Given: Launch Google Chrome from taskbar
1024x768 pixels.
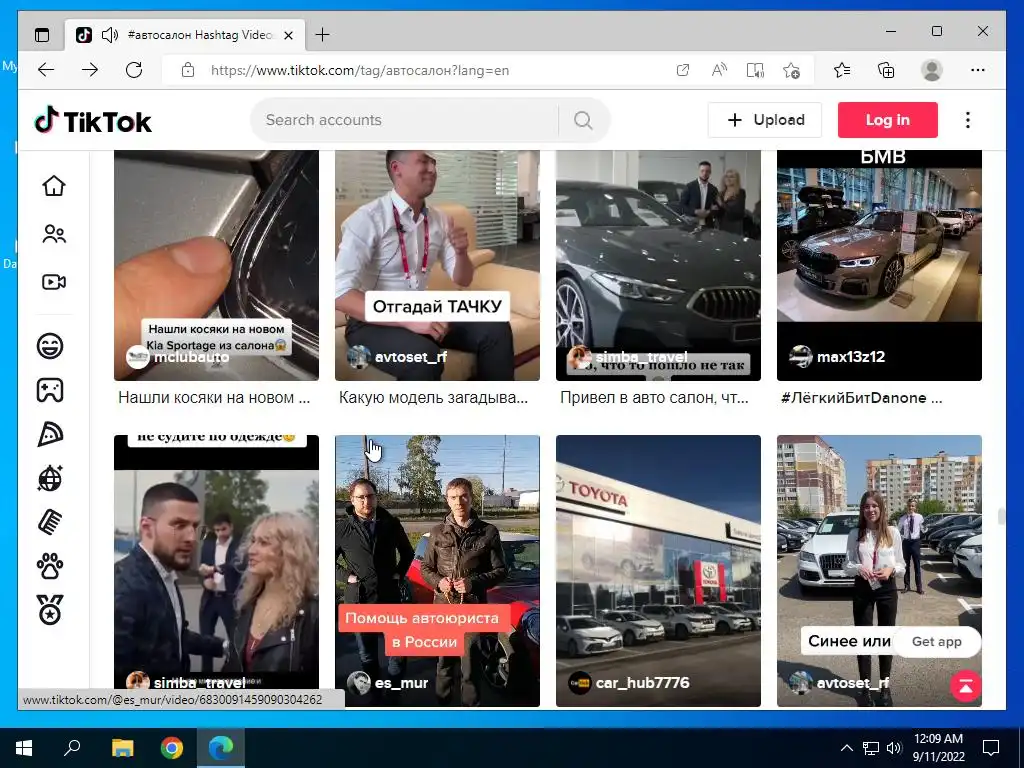Looking at the screenshot, I should click(172, 748).
